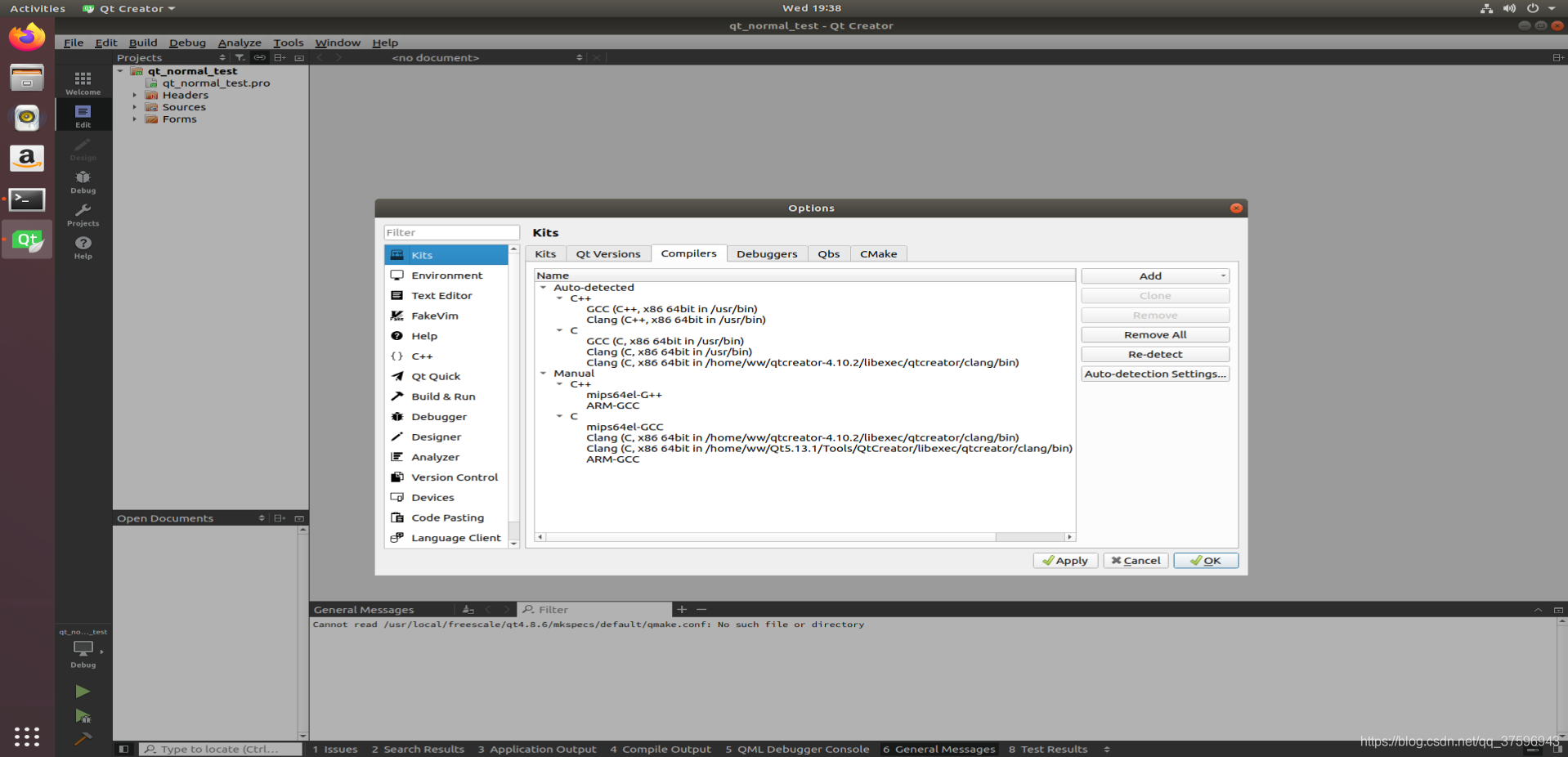Screen dimensions: 1568x757
Task: Confirm the Options dialog with OK
Action: (x=1206, y=561)
